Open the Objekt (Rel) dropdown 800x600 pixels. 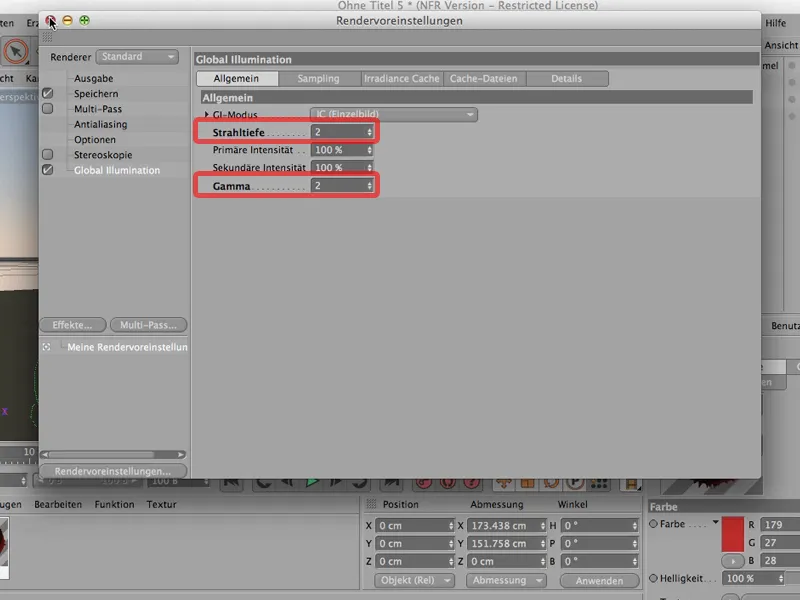414,581
